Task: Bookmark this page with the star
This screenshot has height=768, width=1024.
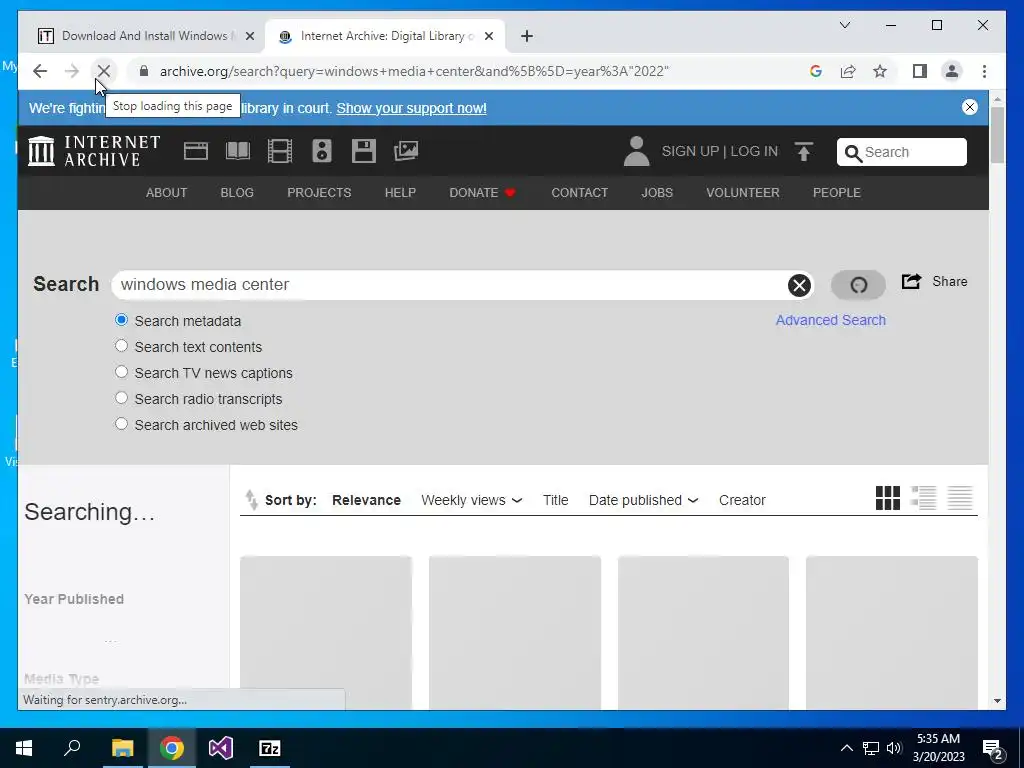Action: [880, 71]
